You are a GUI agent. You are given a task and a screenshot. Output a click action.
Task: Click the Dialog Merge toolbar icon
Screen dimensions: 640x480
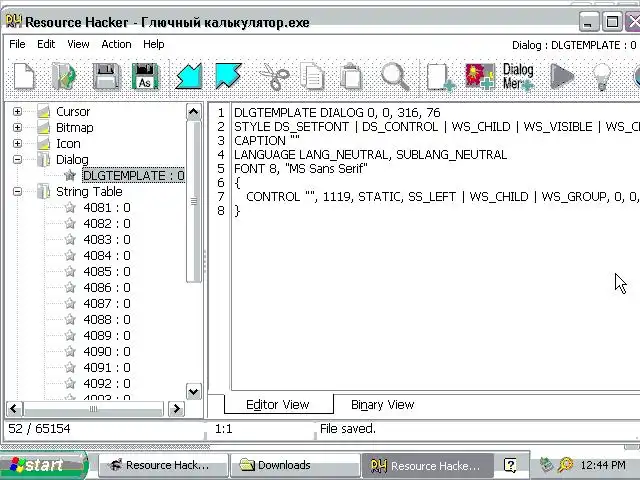tap(518, 77)
